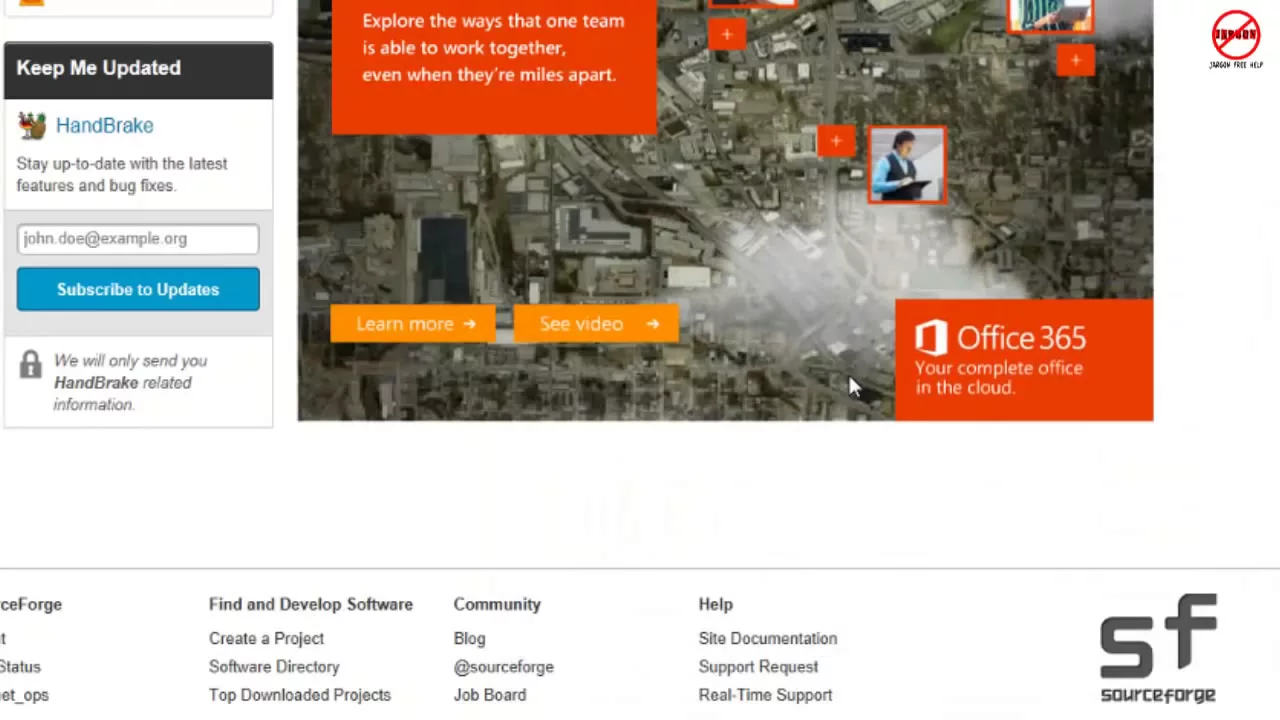Click the plus marker beside the orange text box
Image resolution: width=1280 pixels, height=720 pixels.
(727, 35)
